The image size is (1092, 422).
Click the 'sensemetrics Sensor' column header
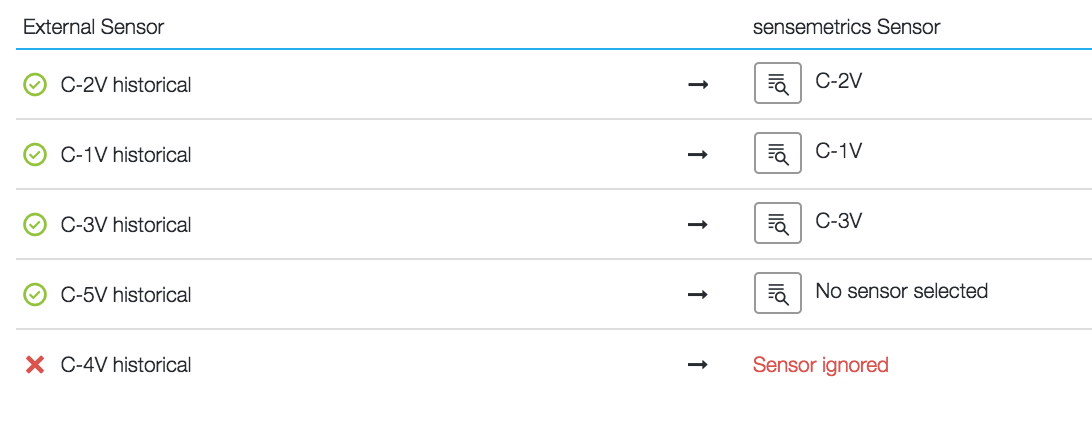tap(846, 27)
